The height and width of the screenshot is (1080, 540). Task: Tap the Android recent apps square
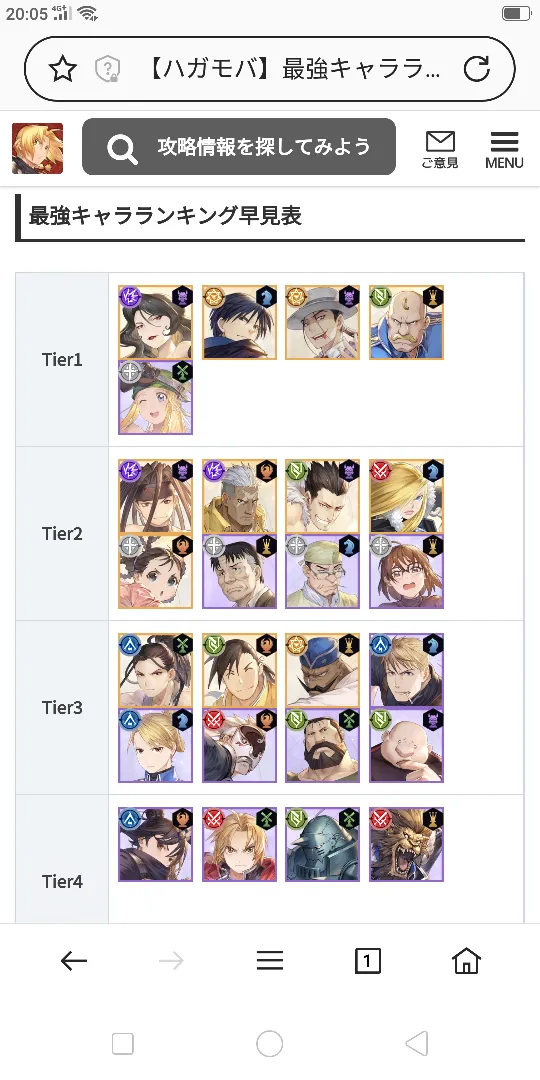123,1044
